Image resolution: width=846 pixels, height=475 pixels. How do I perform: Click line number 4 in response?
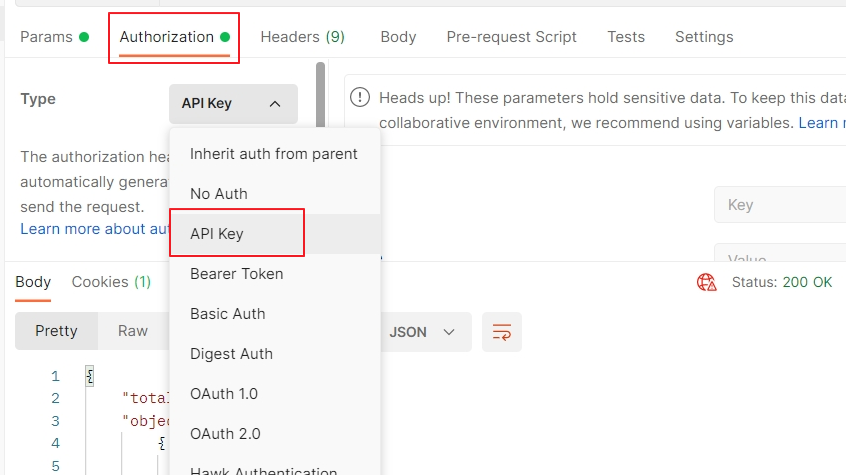[x=55, y=444]
